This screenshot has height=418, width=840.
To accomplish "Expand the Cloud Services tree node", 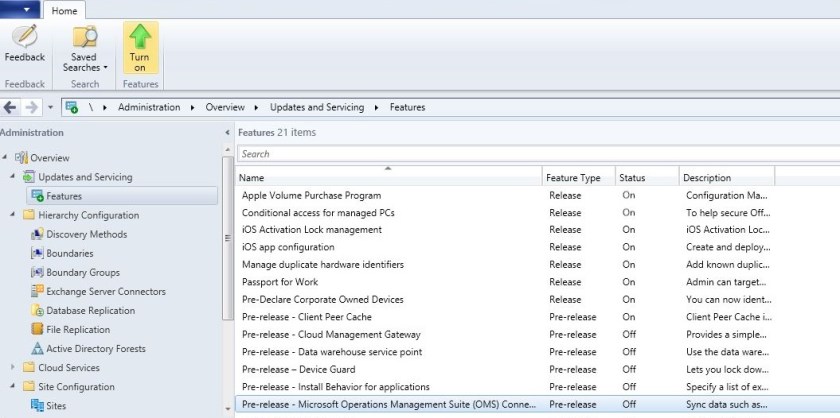I will (x=13, y=367).
